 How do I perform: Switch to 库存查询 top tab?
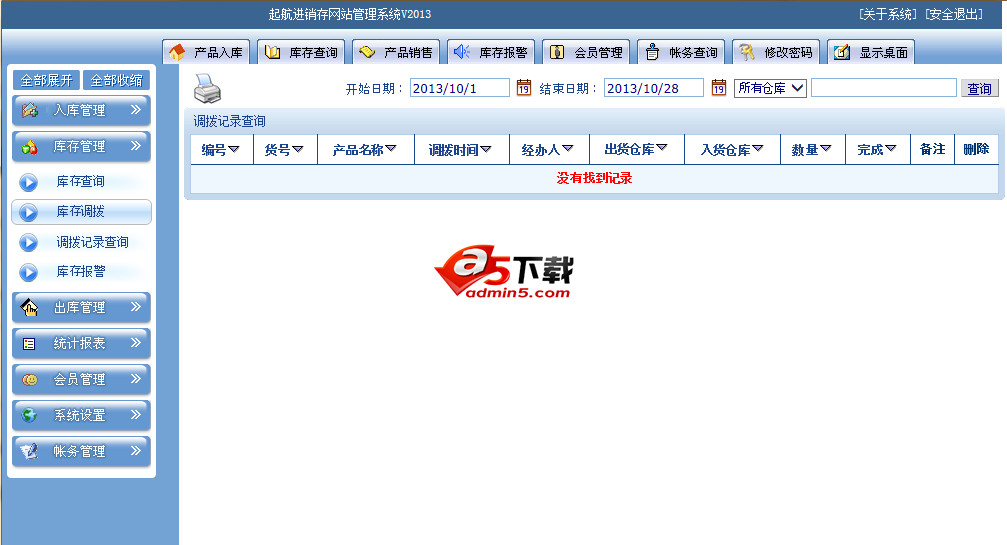301,52
